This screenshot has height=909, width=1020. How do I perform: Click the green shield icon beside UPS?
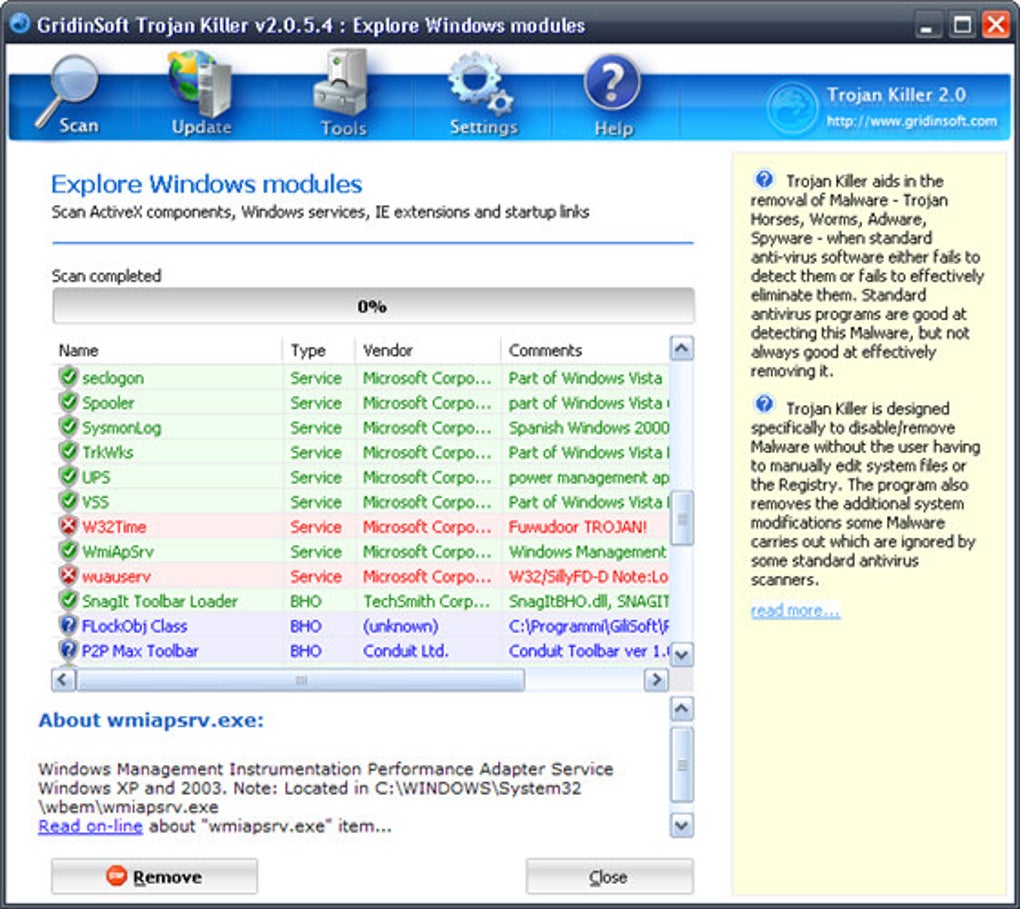(68, 476)
